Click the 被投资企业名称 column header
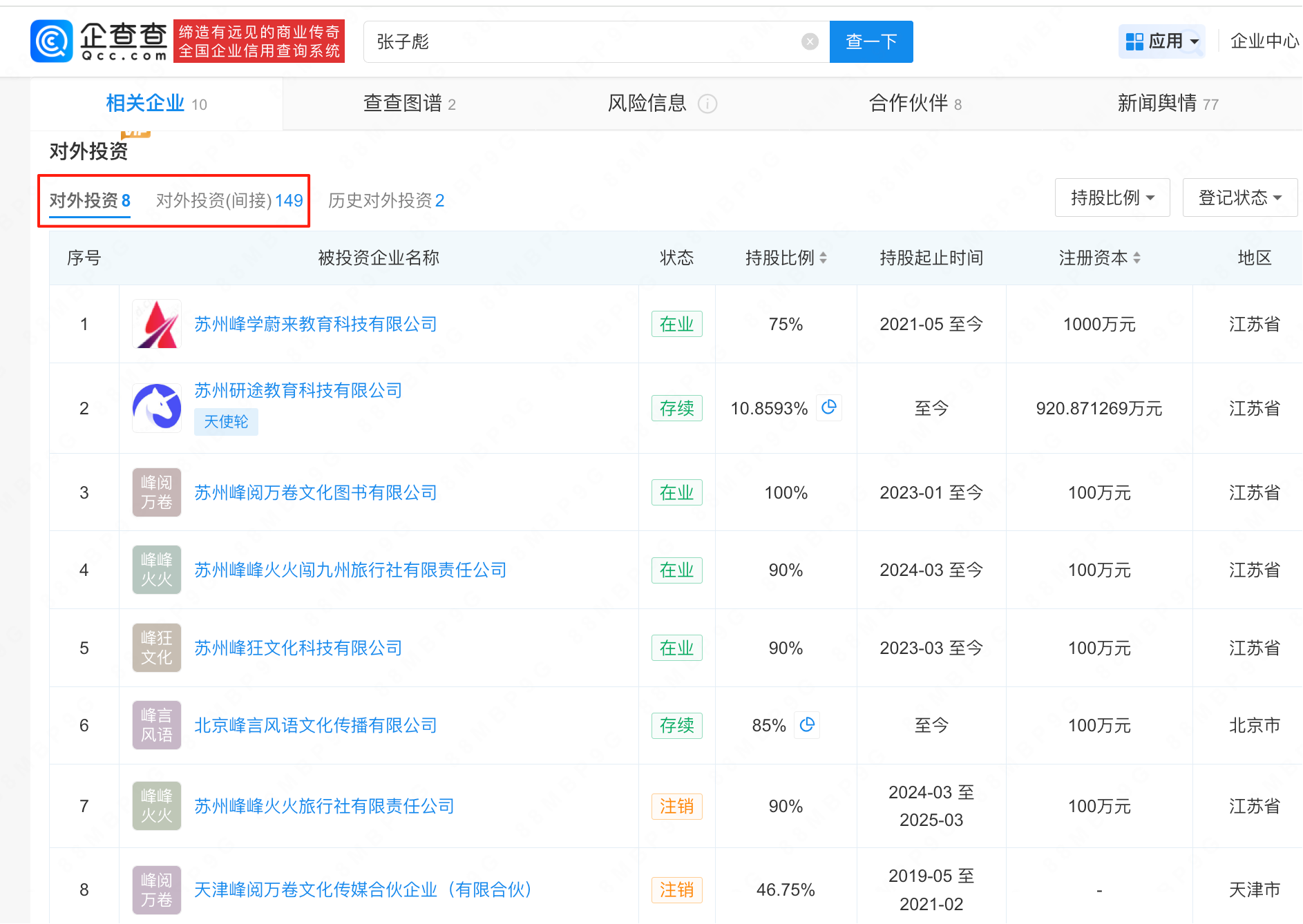Image resolution: width=1303 pixels, height=924 pixels. click(x=379, y=258)
